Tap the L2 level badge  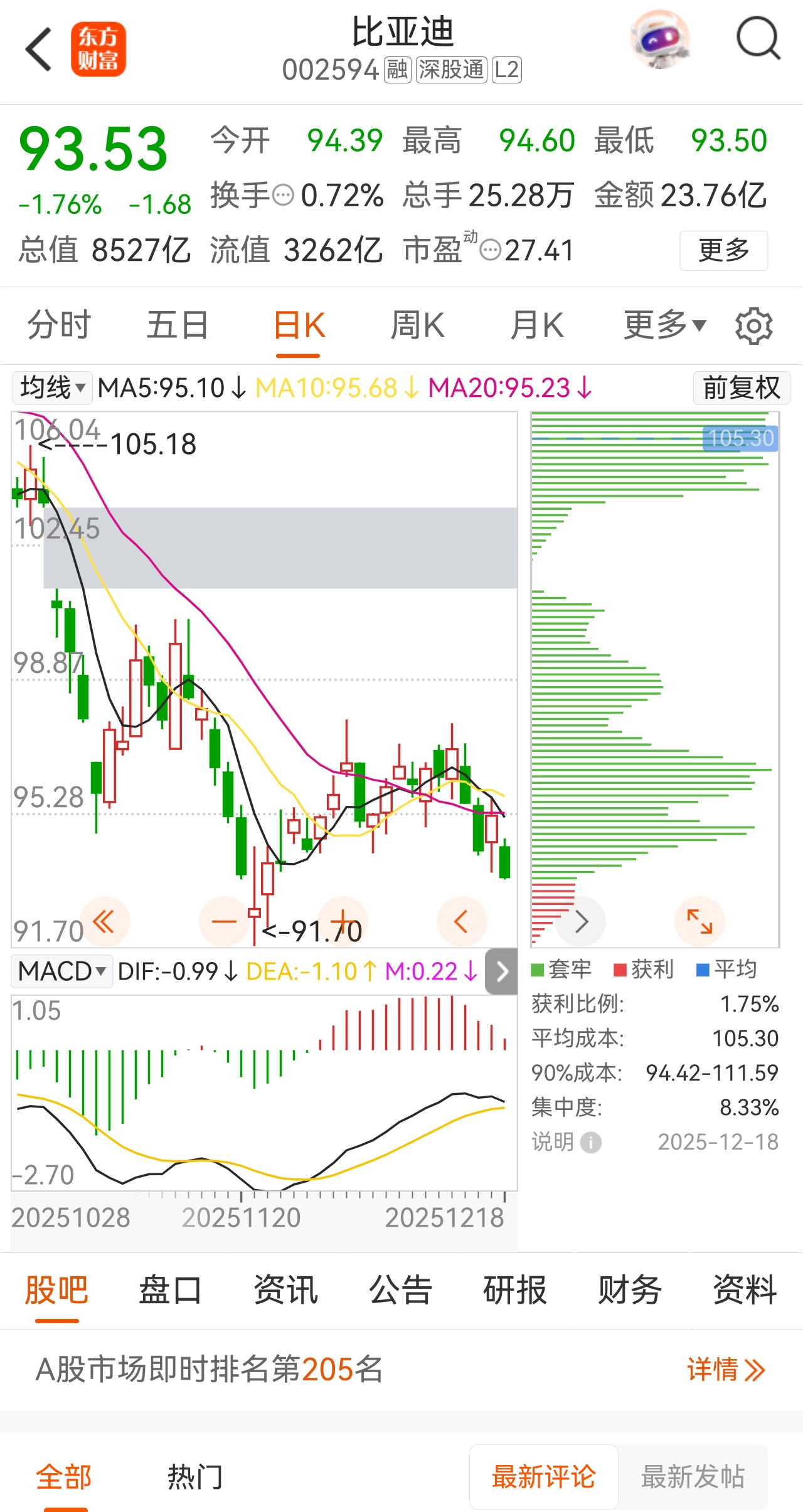[x=507, y=70]
